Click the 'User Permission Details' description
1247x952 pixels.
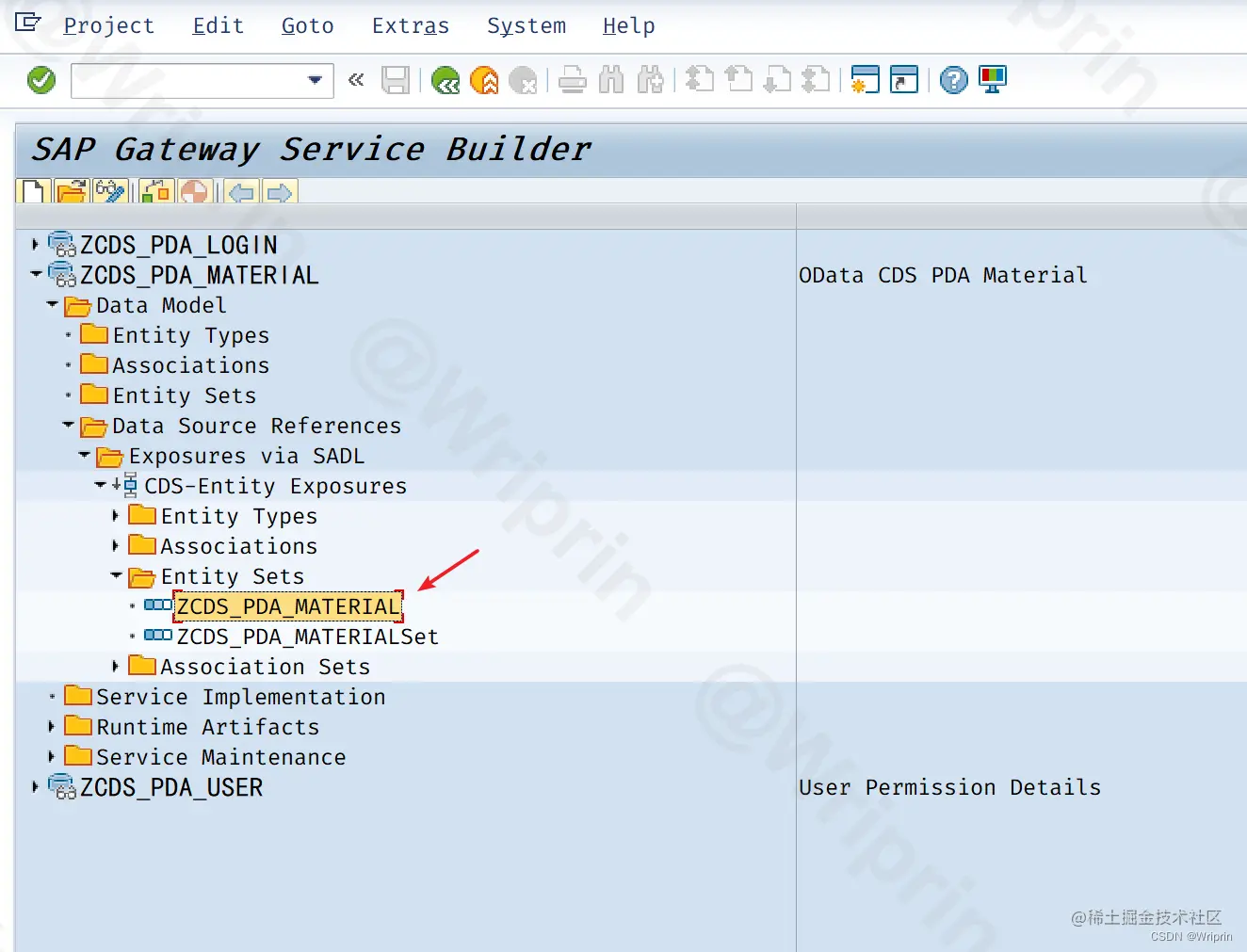coord(949,787)
